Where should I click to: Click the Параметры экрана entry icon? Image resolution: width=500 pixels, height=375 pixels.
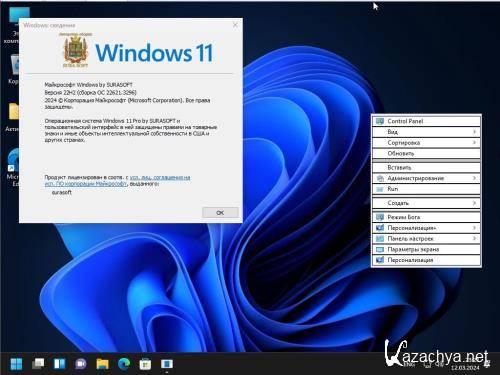pyautogui.click(x=380, y=249)
